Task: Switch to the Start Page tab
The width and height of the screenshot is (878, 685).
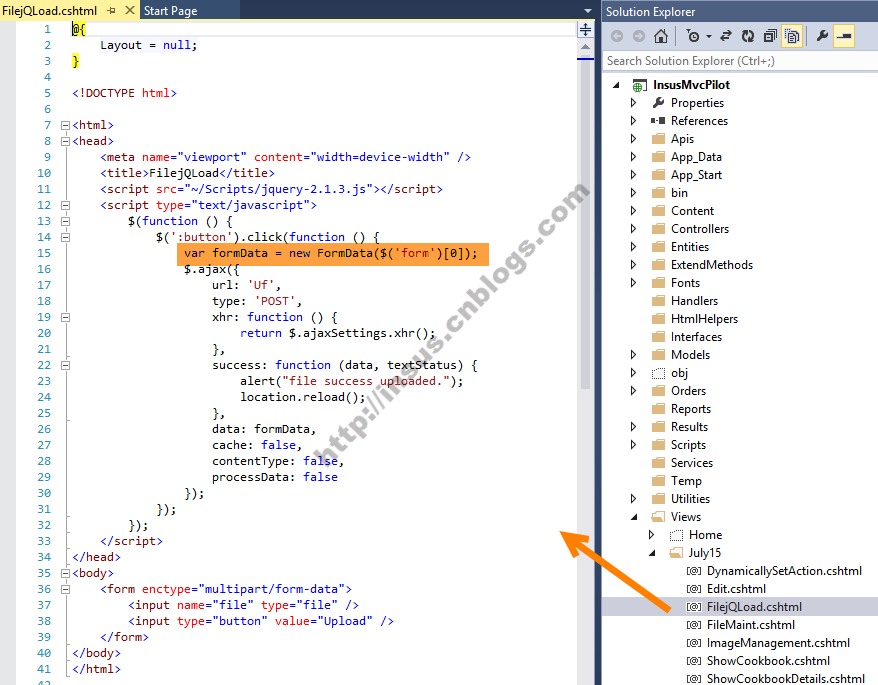Action: pyautogui.click(x=170, y=11)
